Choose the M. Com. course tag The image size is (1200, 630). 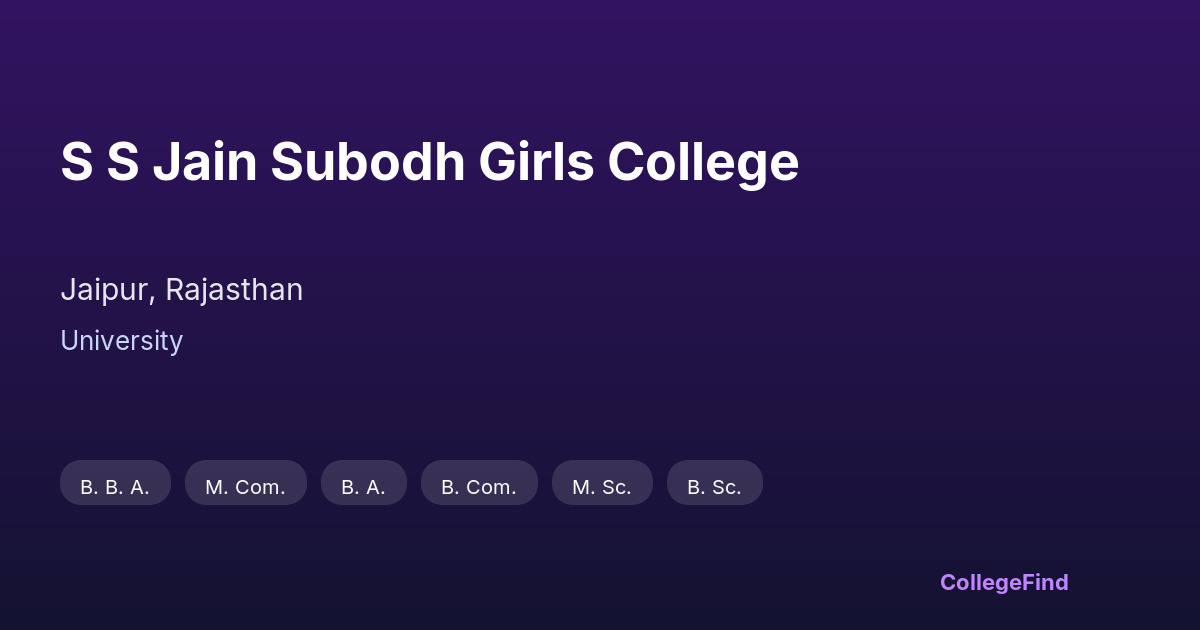(x=245, y=483)
